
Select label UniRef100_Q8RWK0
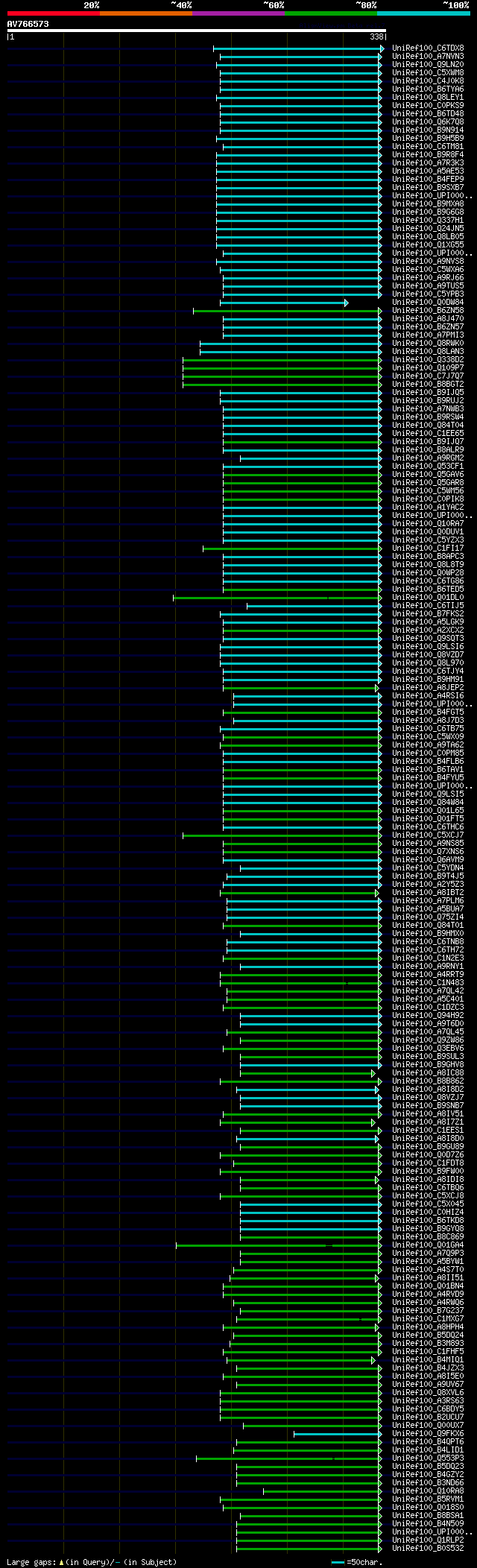(x=428, y=344)
